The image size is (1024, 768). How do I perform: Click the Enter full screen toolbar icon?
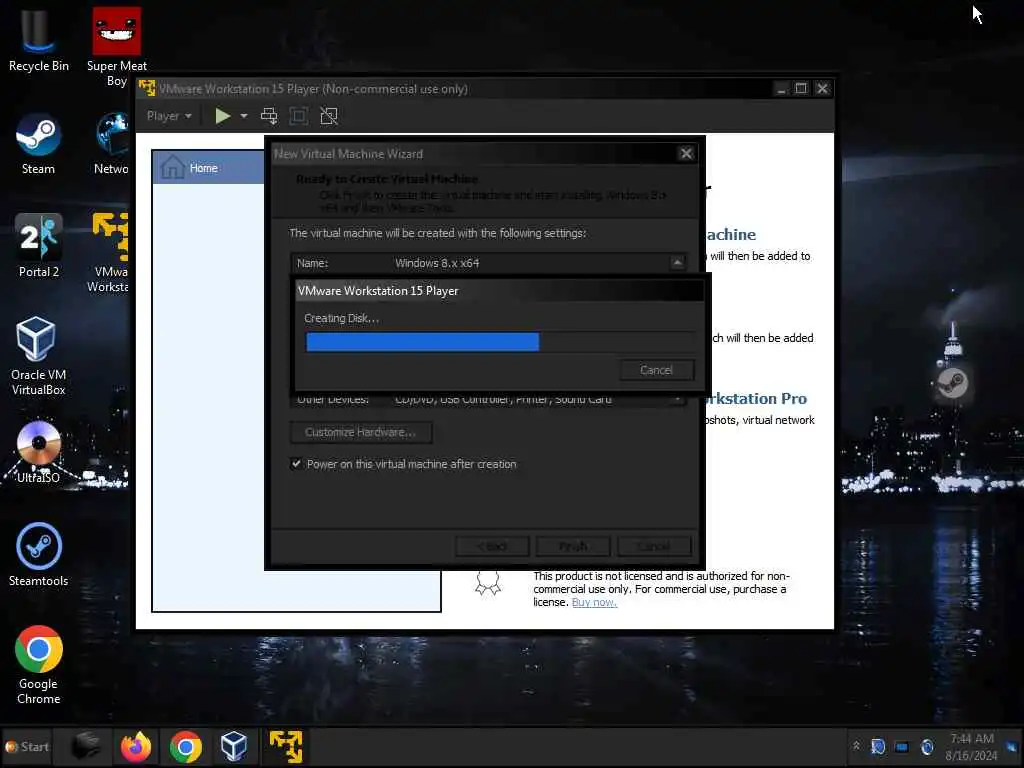tap(298, 116)
